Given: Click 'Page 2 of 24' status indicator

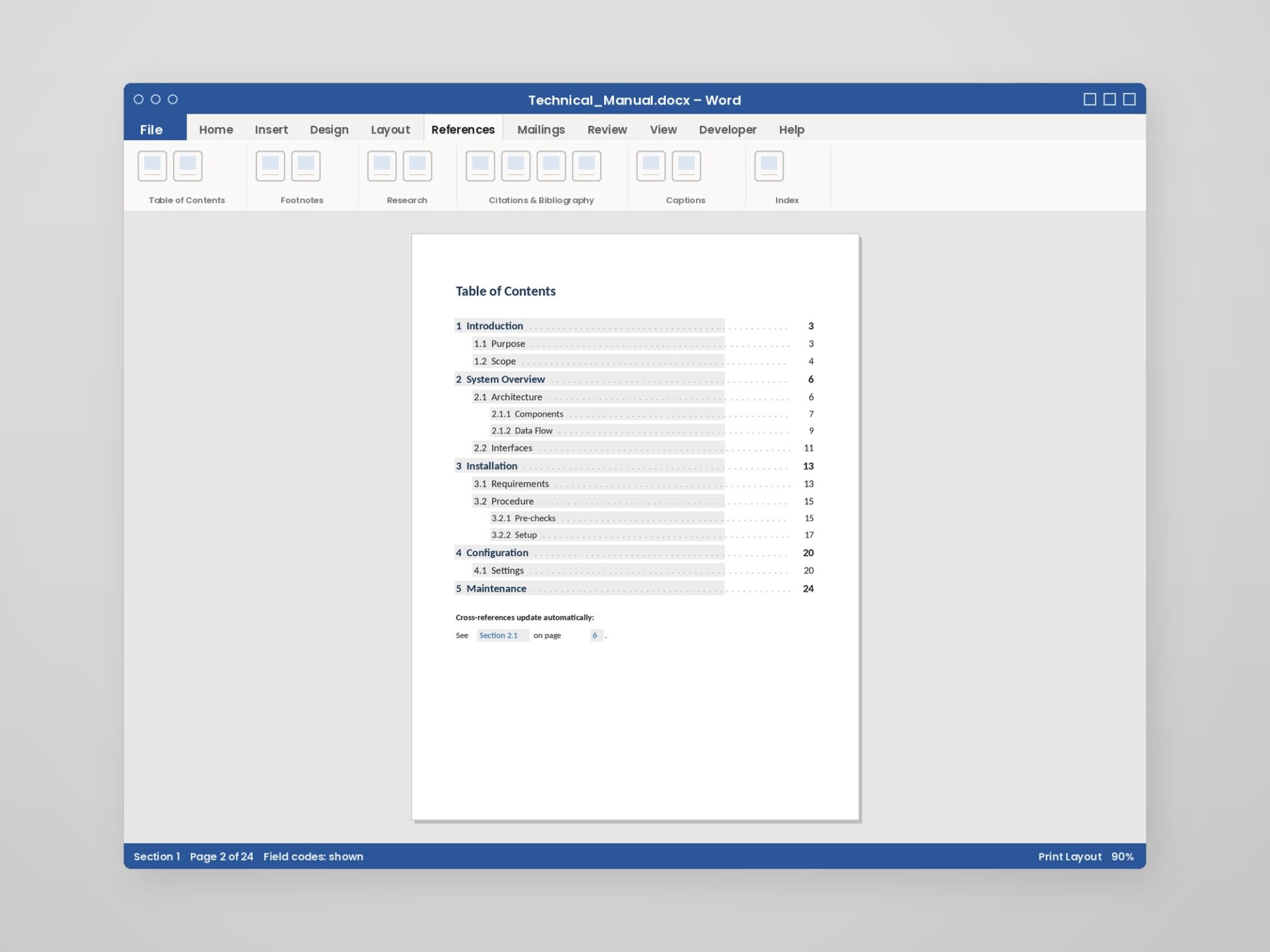Looking at the screenshot, I should (x=222, y=857).
